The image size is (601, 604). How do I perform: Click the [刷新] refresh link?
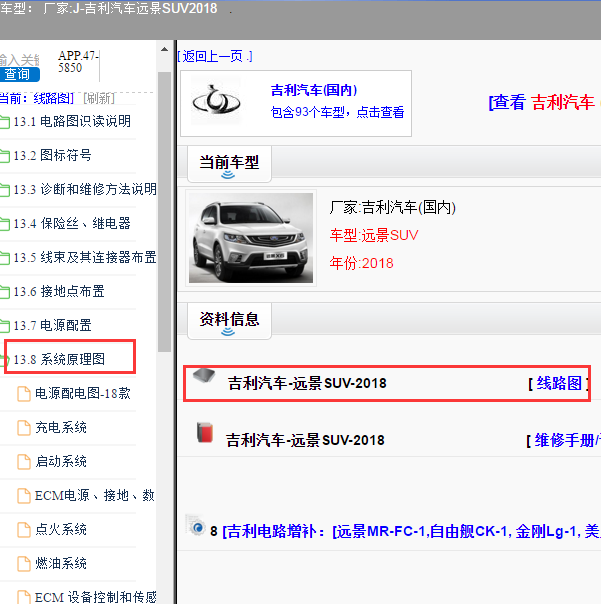point(99,99)
